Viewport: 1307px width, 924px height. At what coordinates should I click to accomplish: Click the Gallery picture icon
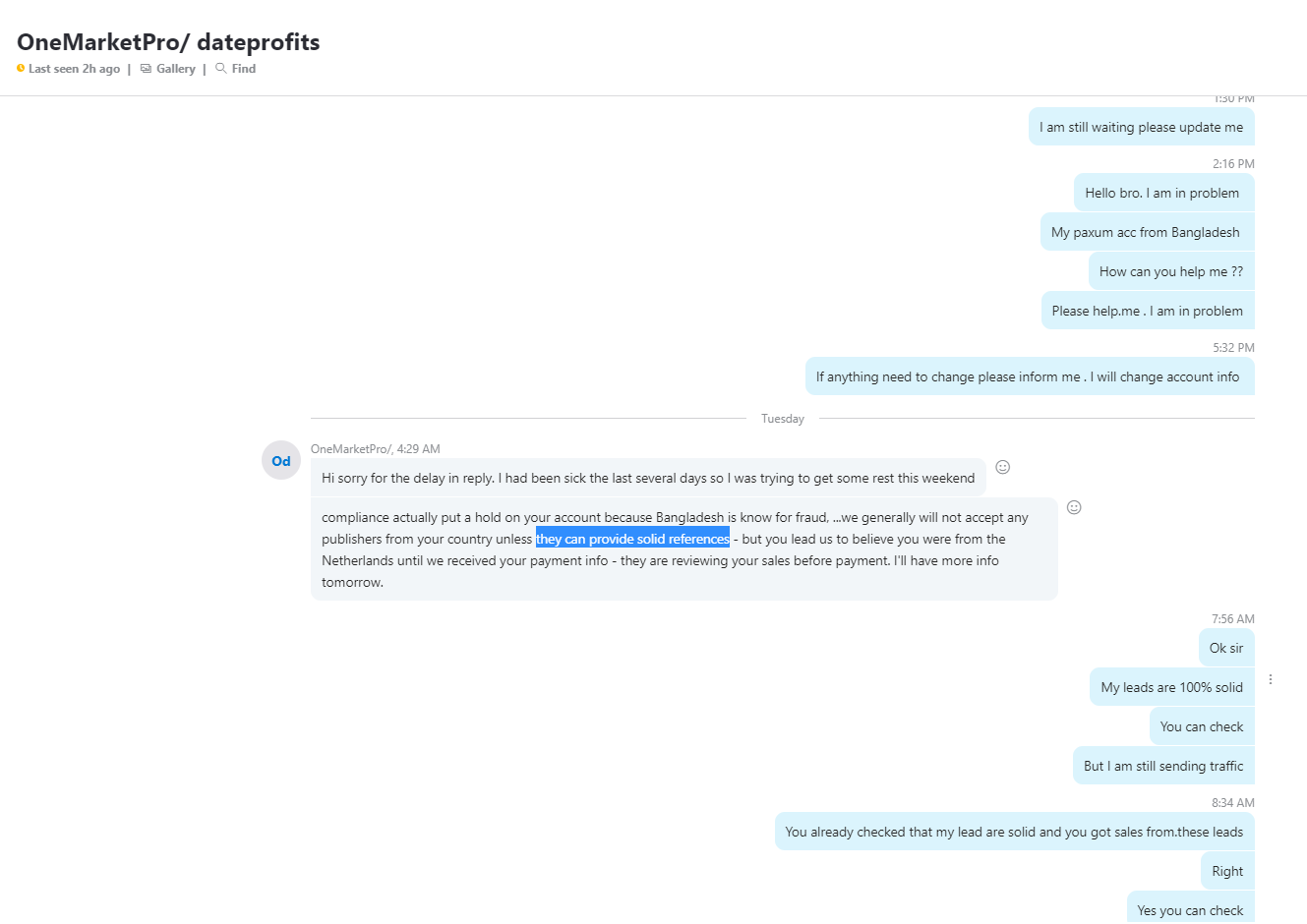click(x=146, y=69)
